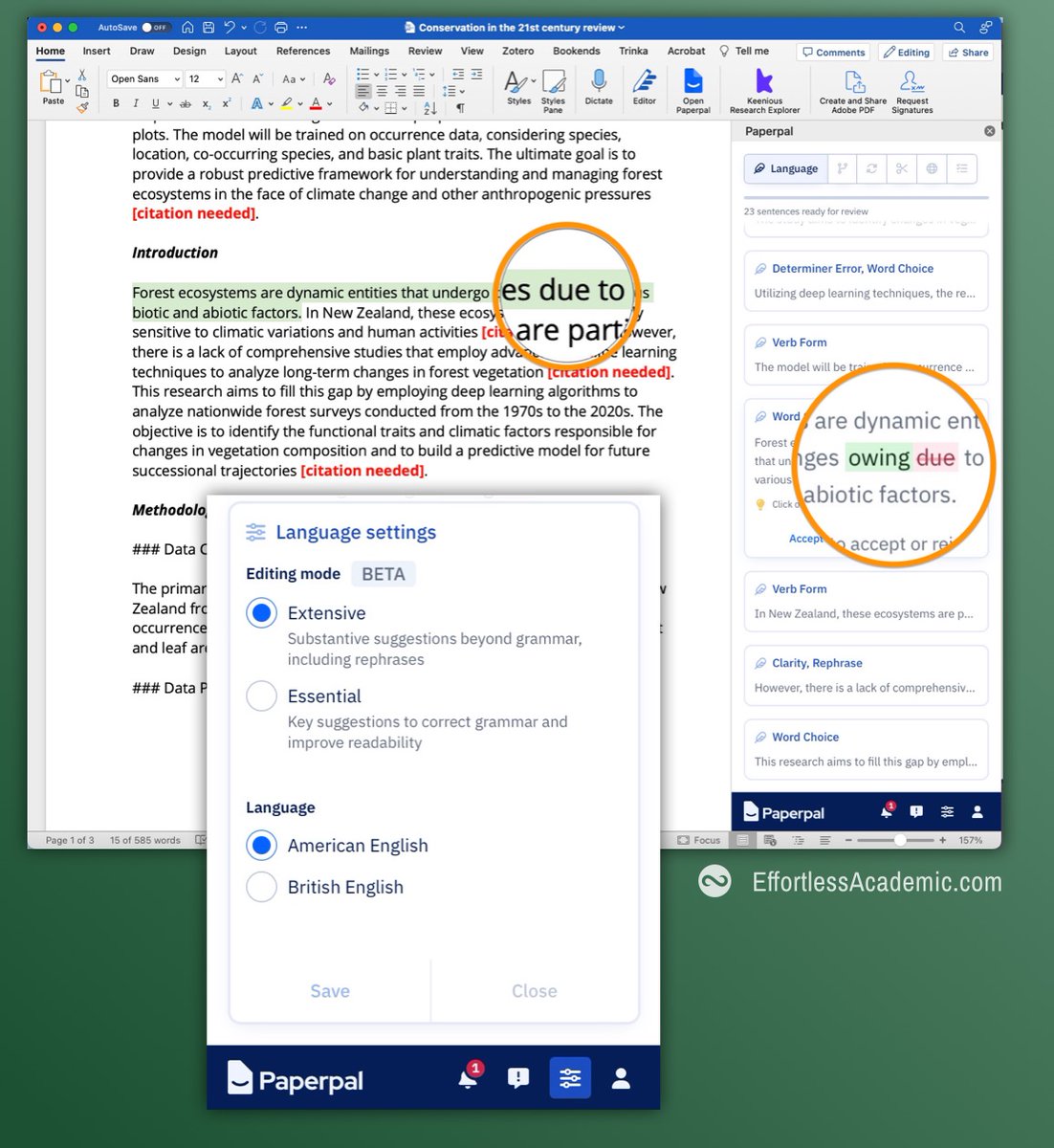The image size is (1054, 1148).
Task: Choose British English language option
Action: pyautogui.click(x=261, y=887)
